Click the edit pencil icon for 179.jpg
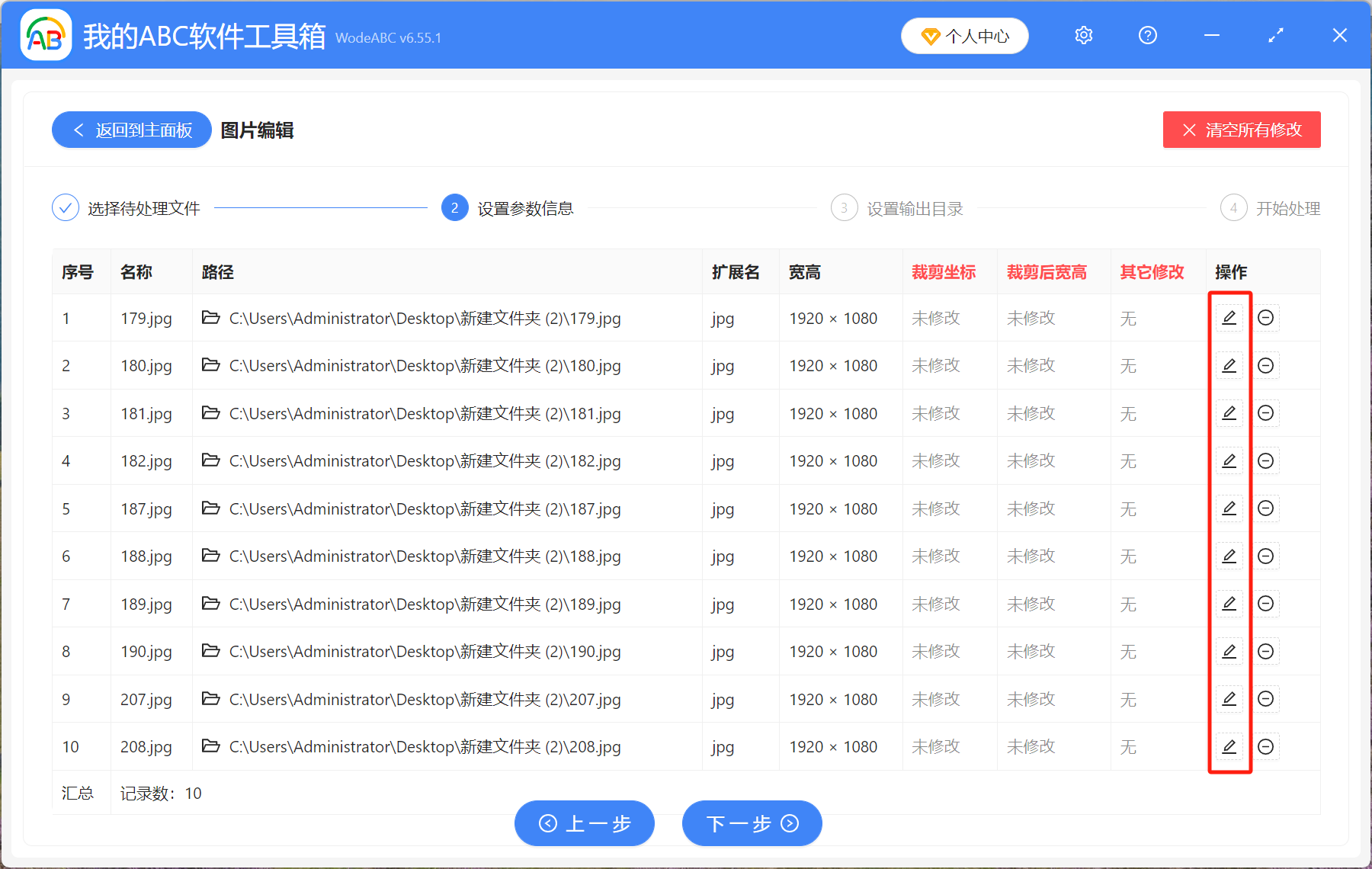This screenshot has height=869, width=1372. coord(1229,318)
